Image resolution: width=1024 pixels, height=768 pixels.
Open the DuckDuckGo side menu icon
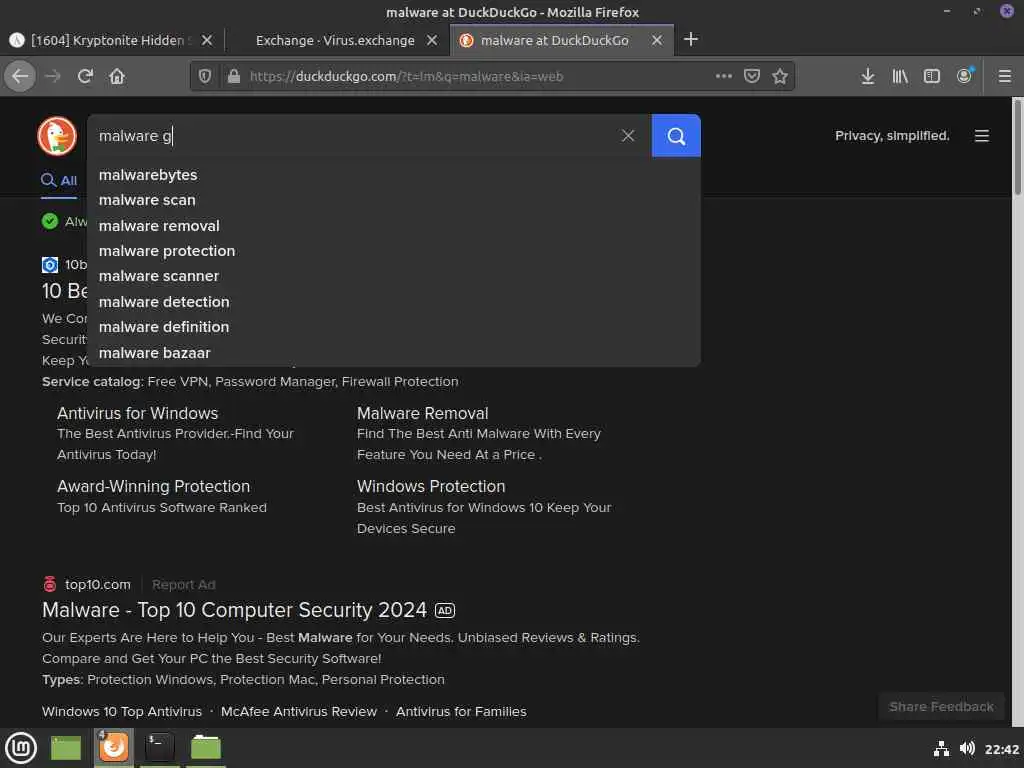982,136
